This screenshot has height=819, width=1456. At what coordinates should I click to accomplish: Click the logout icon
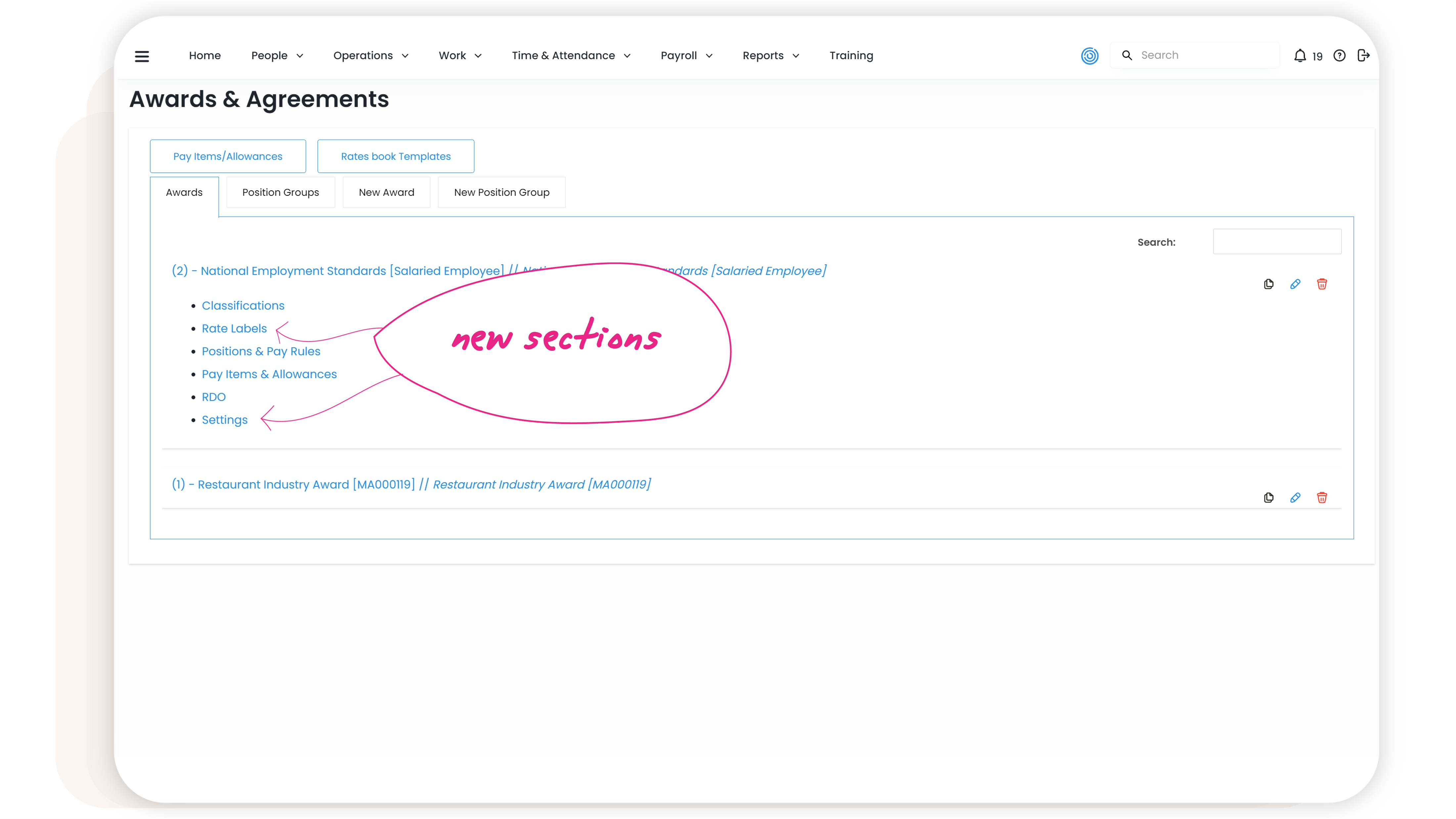(x=1363, y=55)
